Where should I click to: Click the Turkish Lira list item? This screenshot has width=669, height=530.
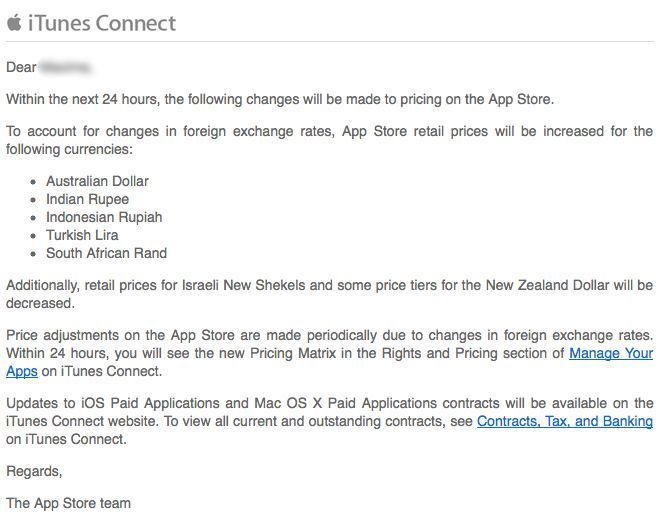pos(82,235)
